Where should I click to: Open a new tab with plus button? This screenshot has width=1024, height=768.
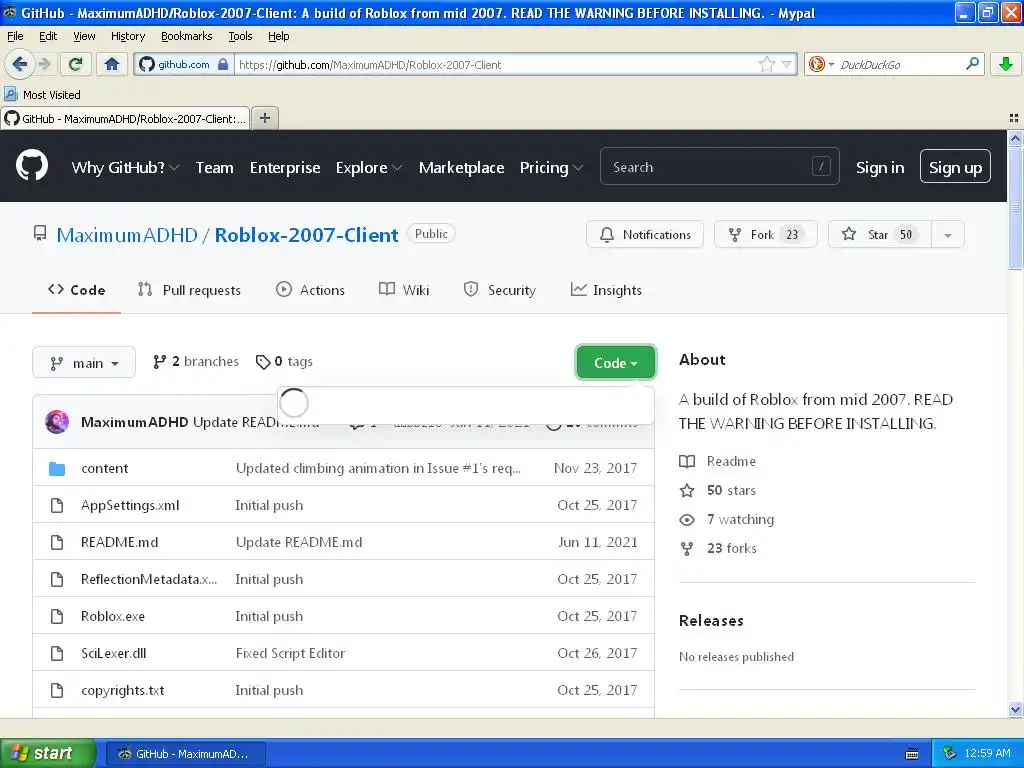click(x=264, y=118)
